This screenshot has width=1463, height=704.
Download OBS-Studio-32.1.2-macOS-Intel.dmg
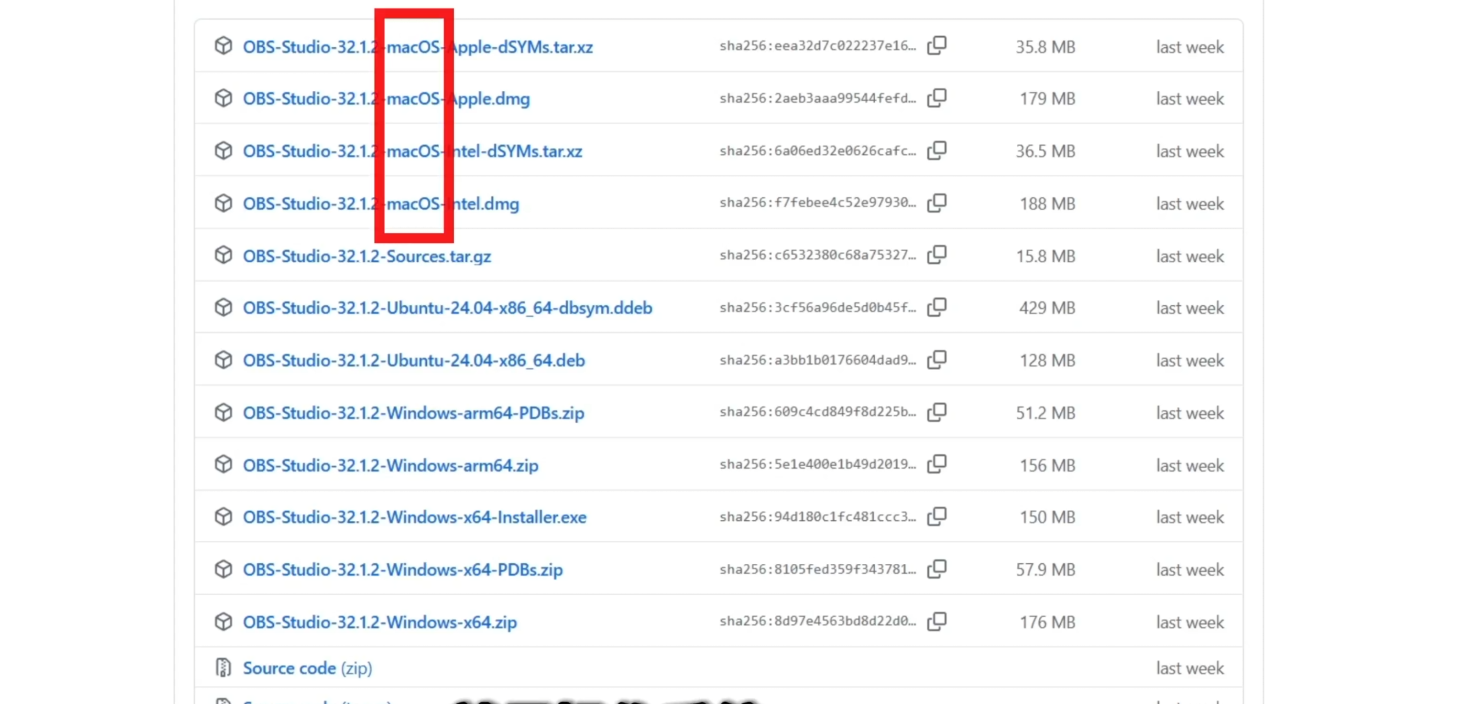[x=381, y=204]
